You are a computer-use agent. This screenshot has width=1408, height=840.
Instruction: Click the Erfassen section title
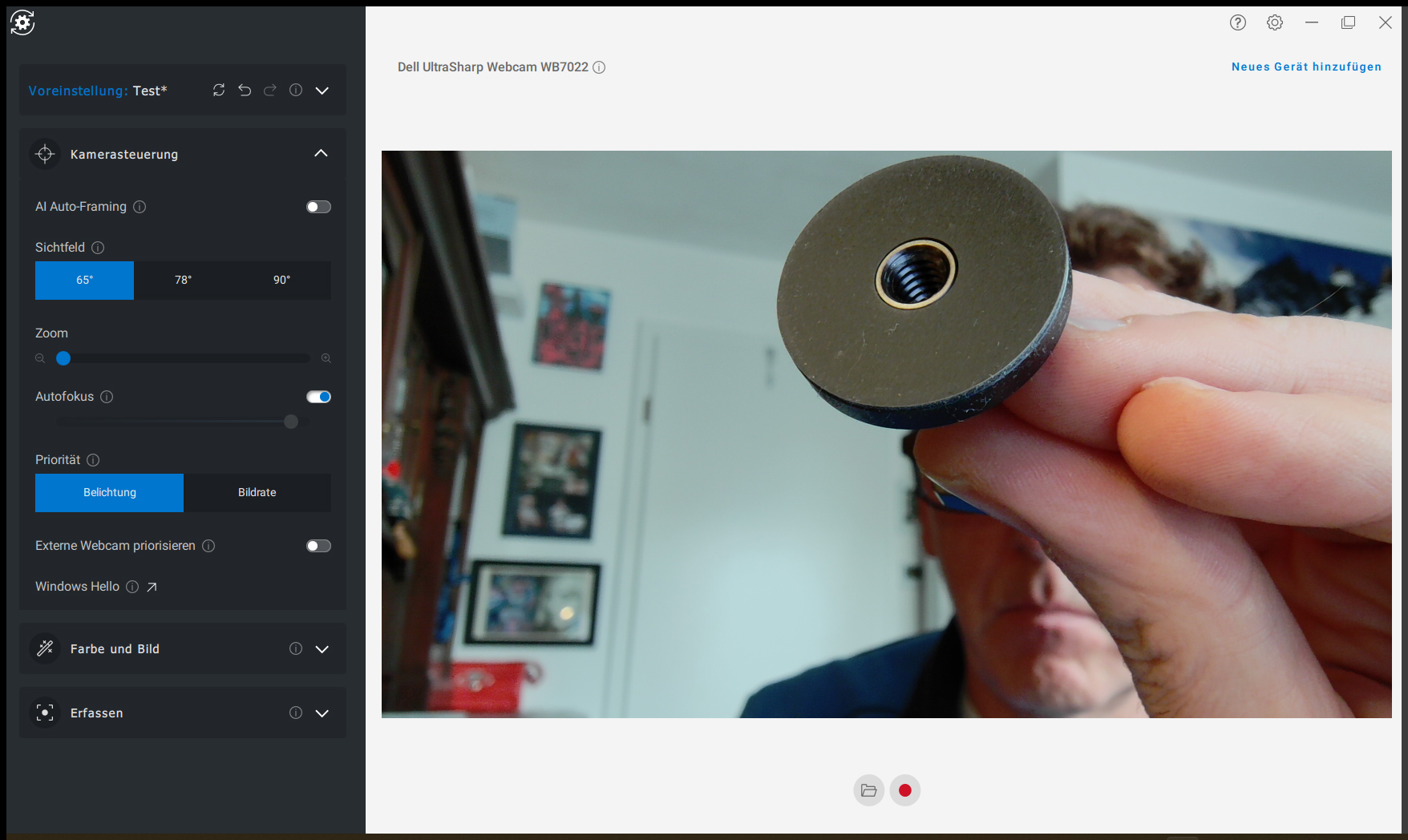point(97,713)
